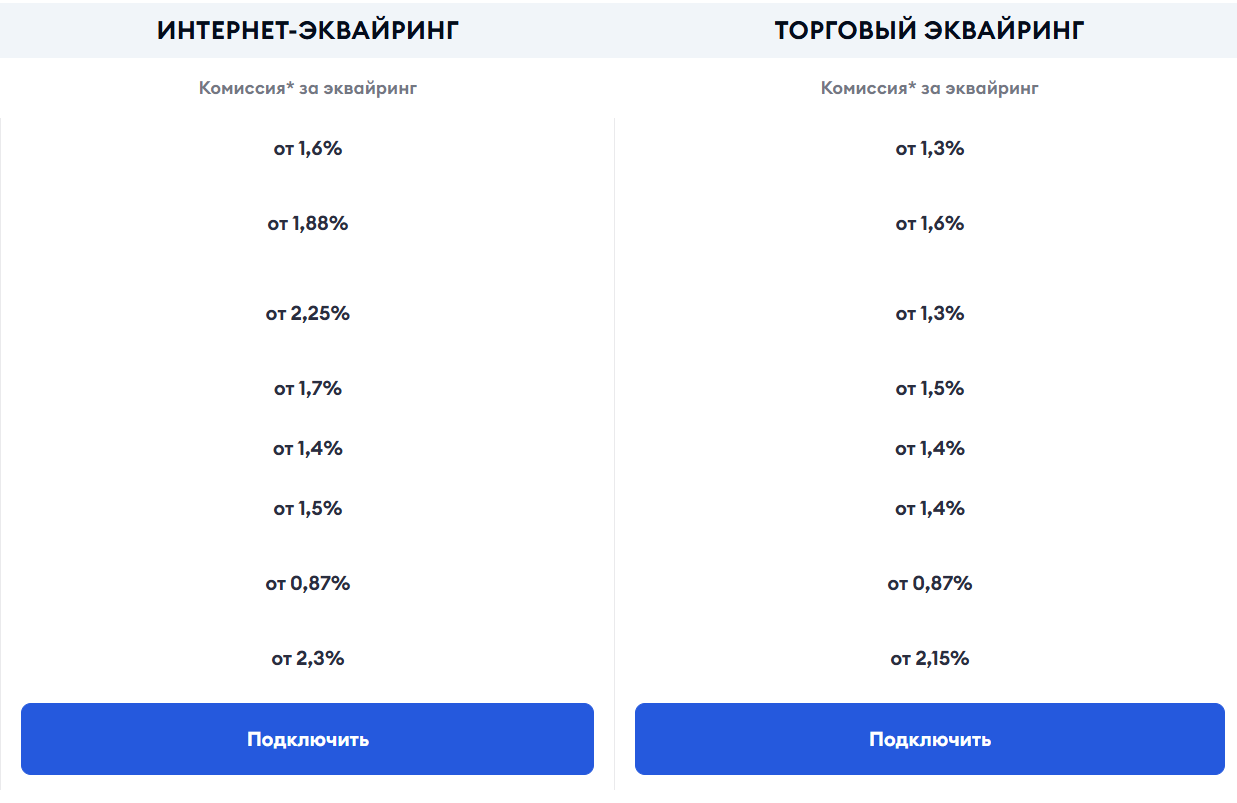Click the topmost от 1,3% in Торговый эквайринг

click(x=929, y=149)
